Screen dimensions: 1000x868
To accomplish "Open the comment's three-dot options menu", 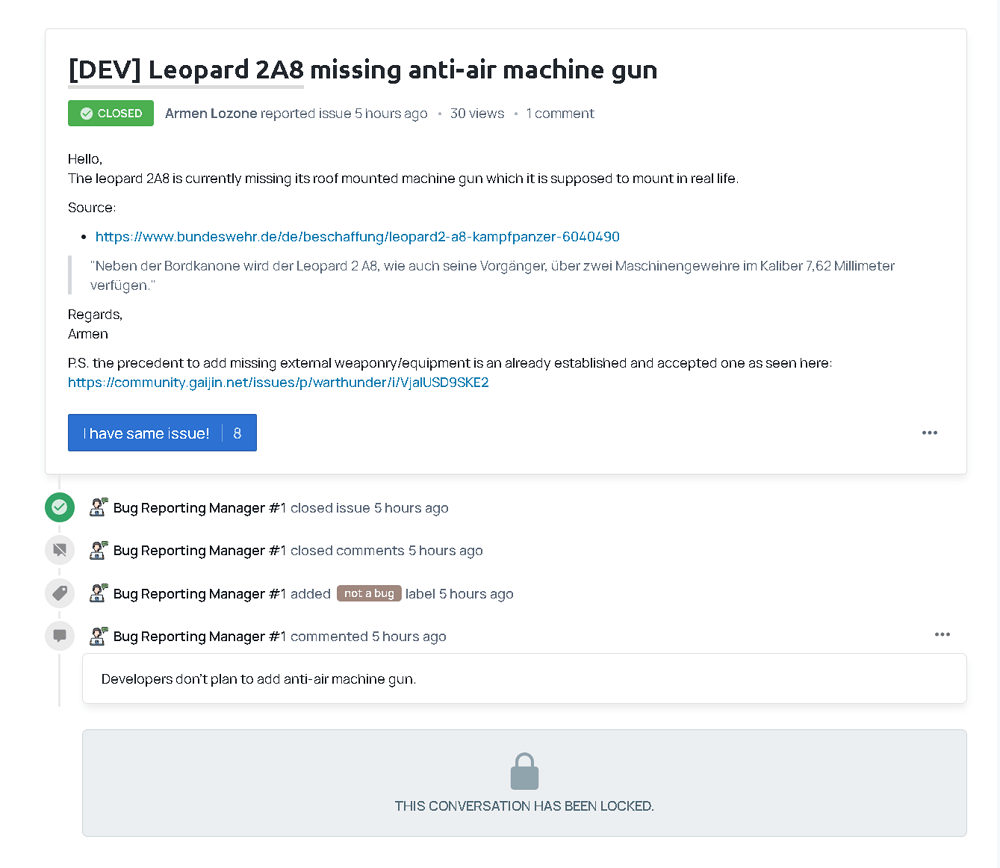I will [x=942, y=635].
